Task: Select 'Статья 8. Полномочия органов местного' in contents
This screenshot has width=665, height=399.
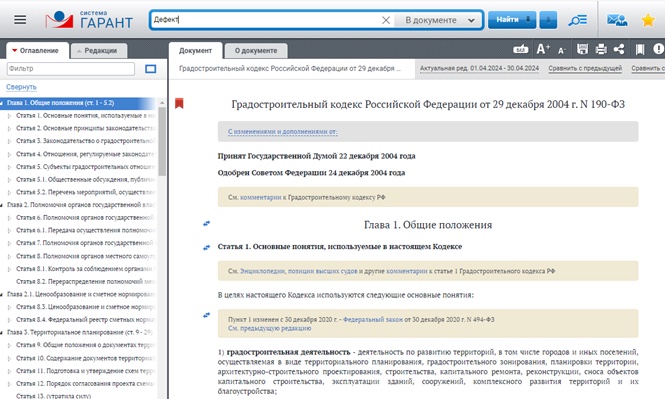Action: (85, 256)
